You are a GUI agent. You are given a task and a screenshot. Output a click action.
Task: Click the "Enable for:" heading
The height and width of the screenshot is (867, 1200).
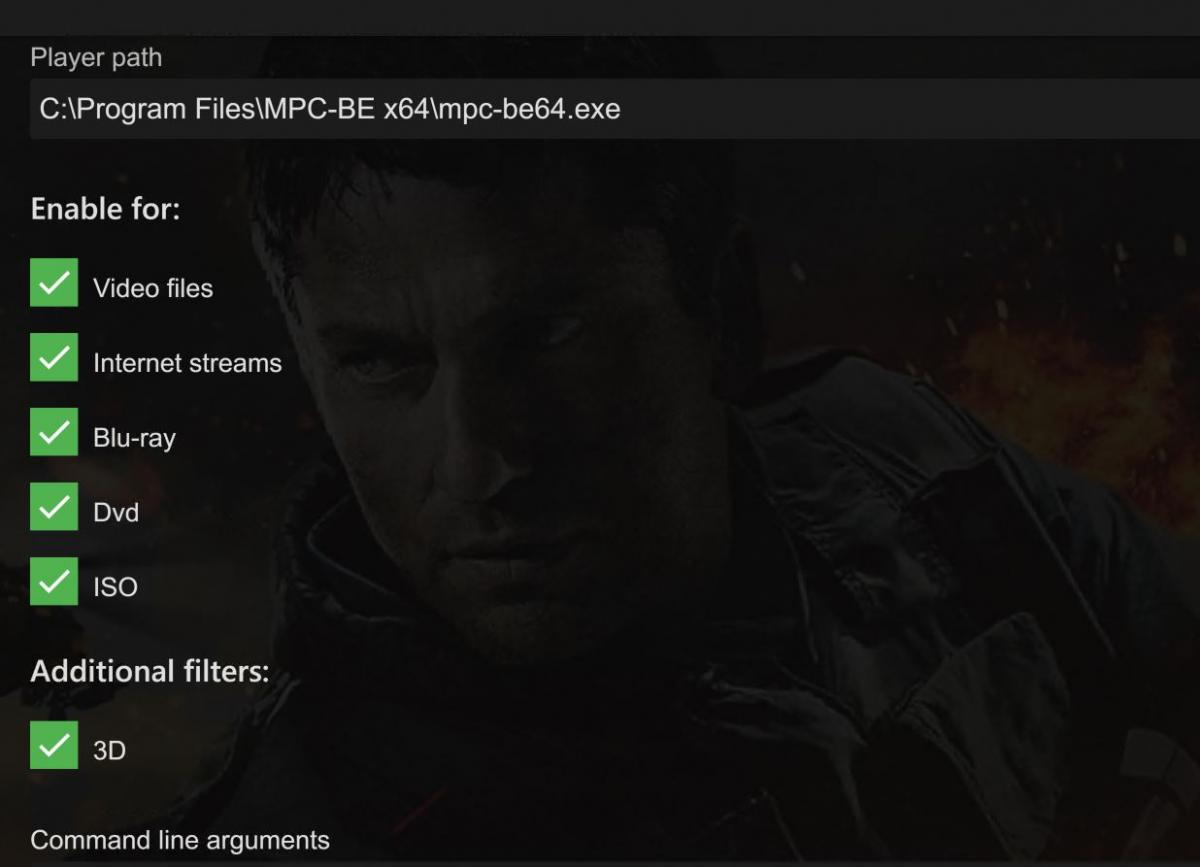[105, 210]
